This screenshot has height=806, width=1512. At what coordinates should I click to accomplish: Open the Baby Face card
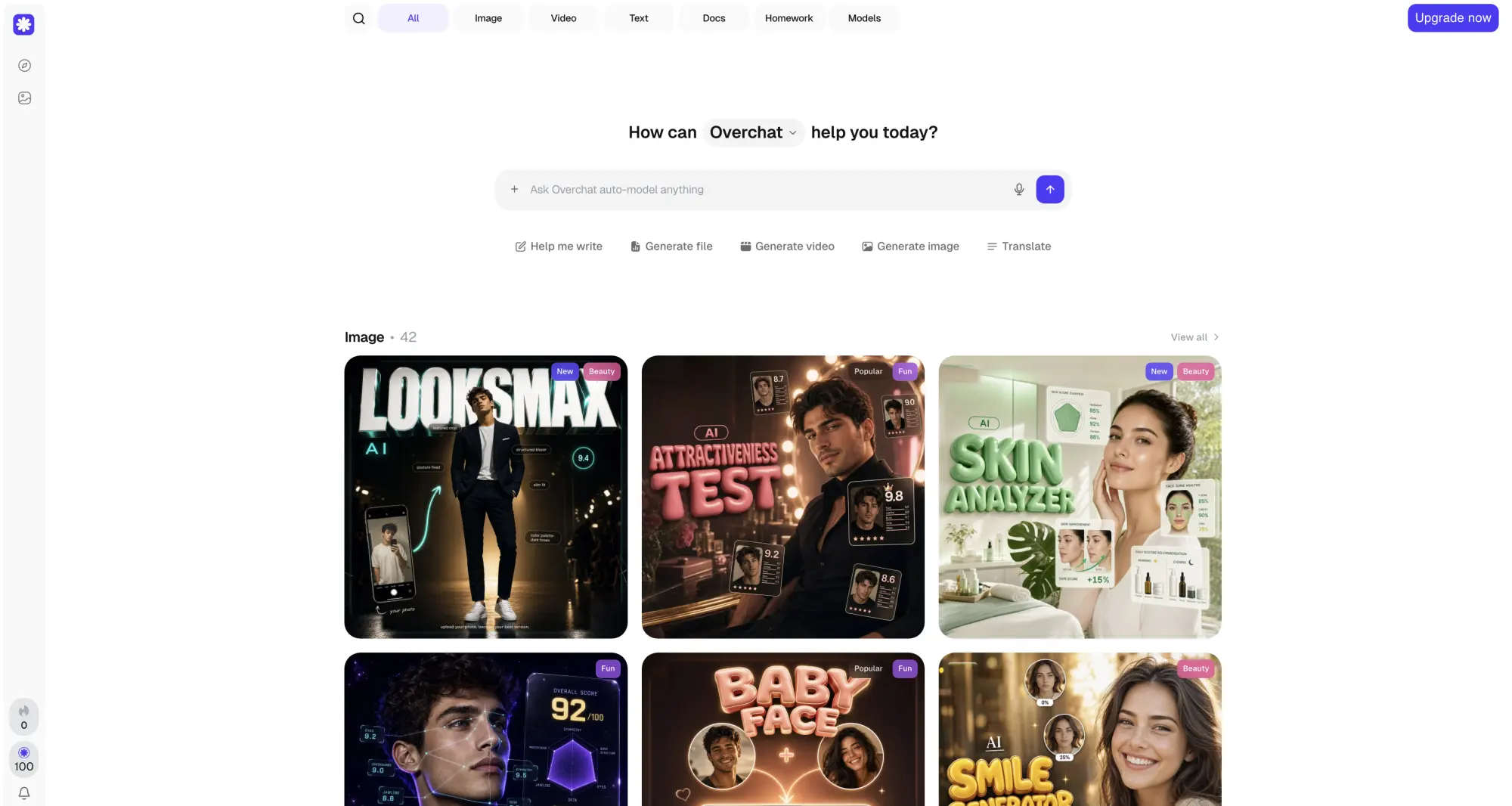click(x=783, y=729)
